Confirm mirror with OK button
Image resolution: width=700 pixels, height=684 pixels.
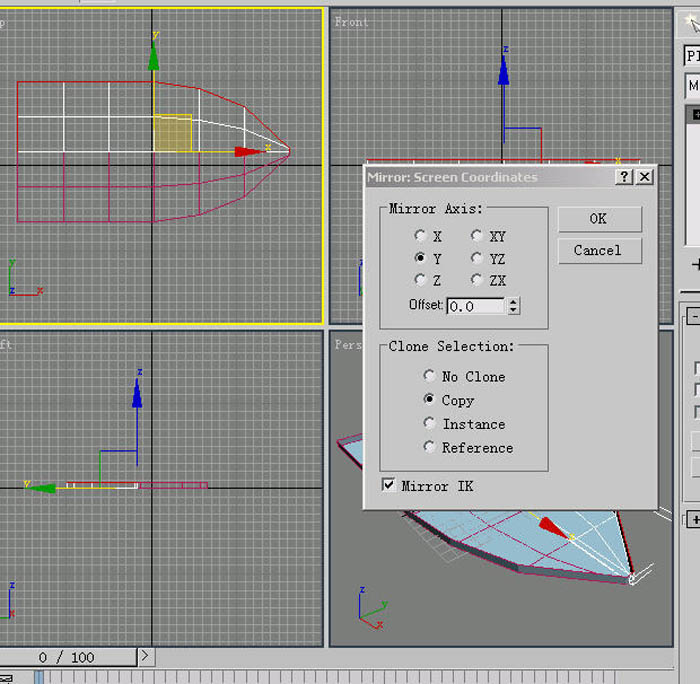click(x=600, y=219)
